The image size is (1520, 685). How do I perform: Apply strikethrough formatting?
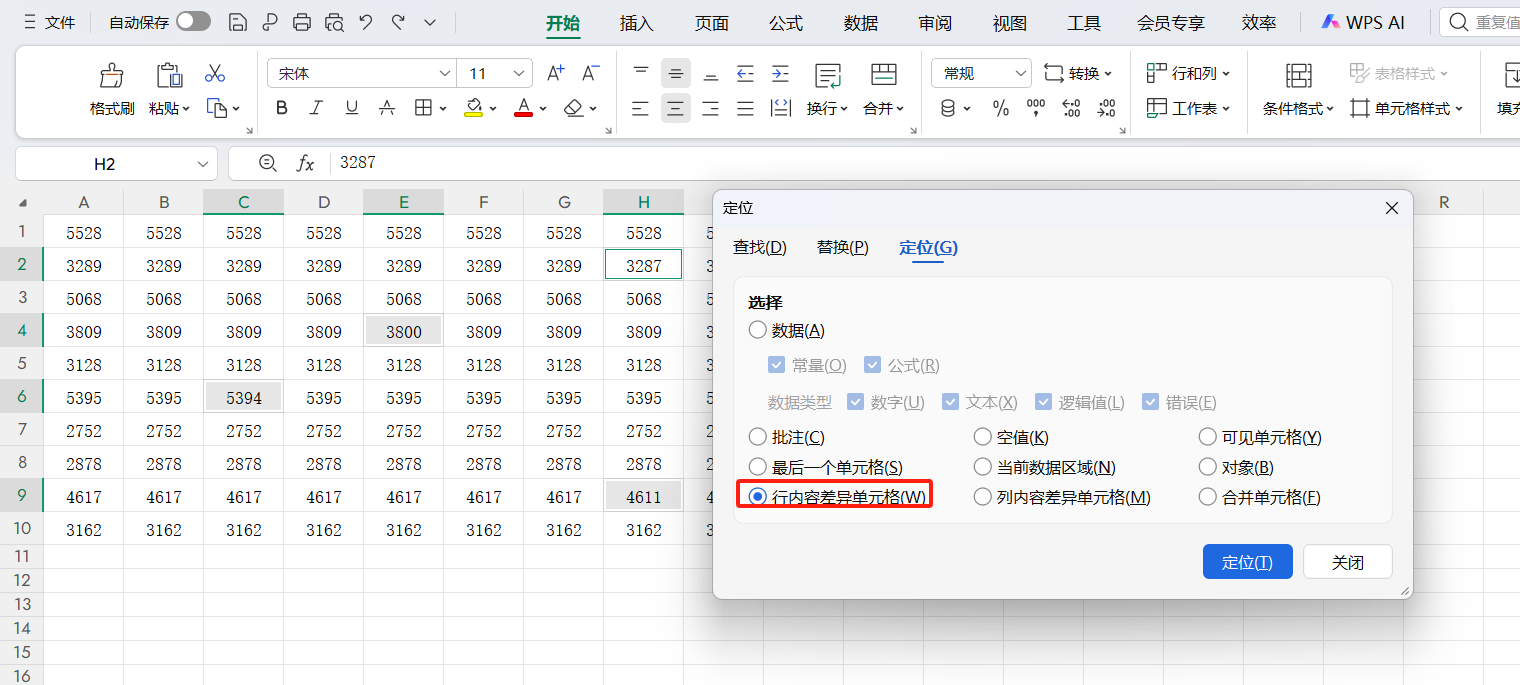coord(386,108)
